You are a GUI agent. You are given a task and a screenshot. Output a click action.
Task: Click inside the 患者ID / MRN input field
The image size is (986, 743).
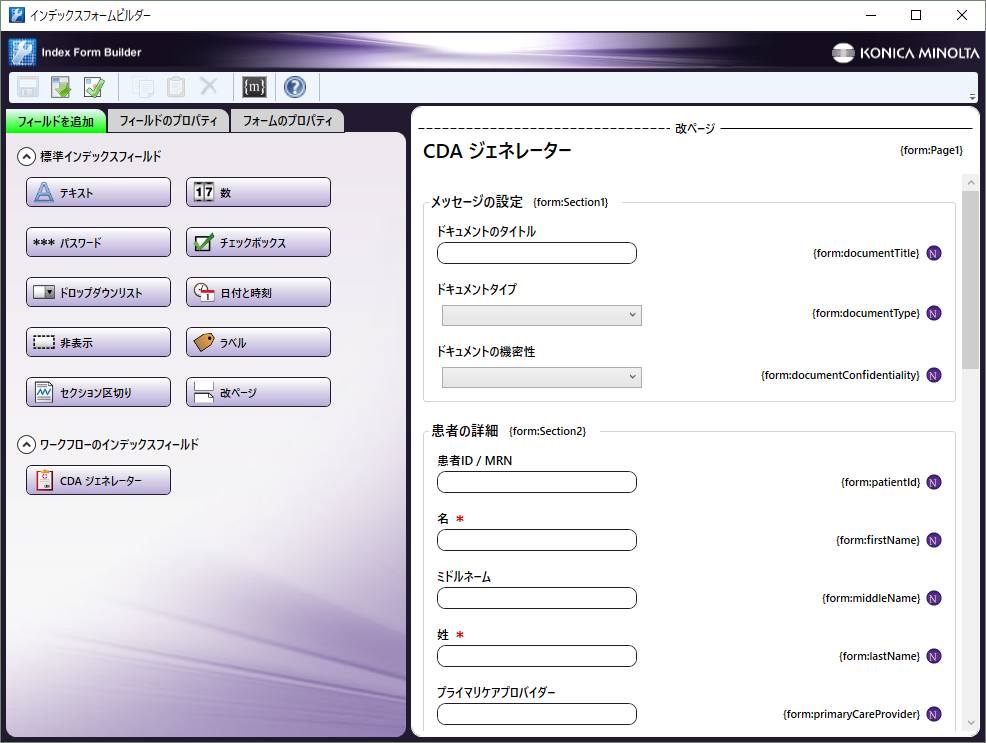[536, 482]
